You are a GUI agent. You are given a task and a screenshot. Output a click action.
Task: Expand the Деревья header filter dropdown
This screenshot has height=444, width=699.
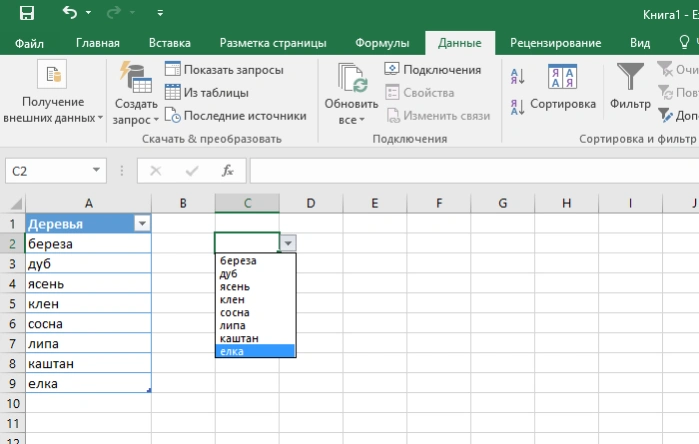tap(142, 223)
